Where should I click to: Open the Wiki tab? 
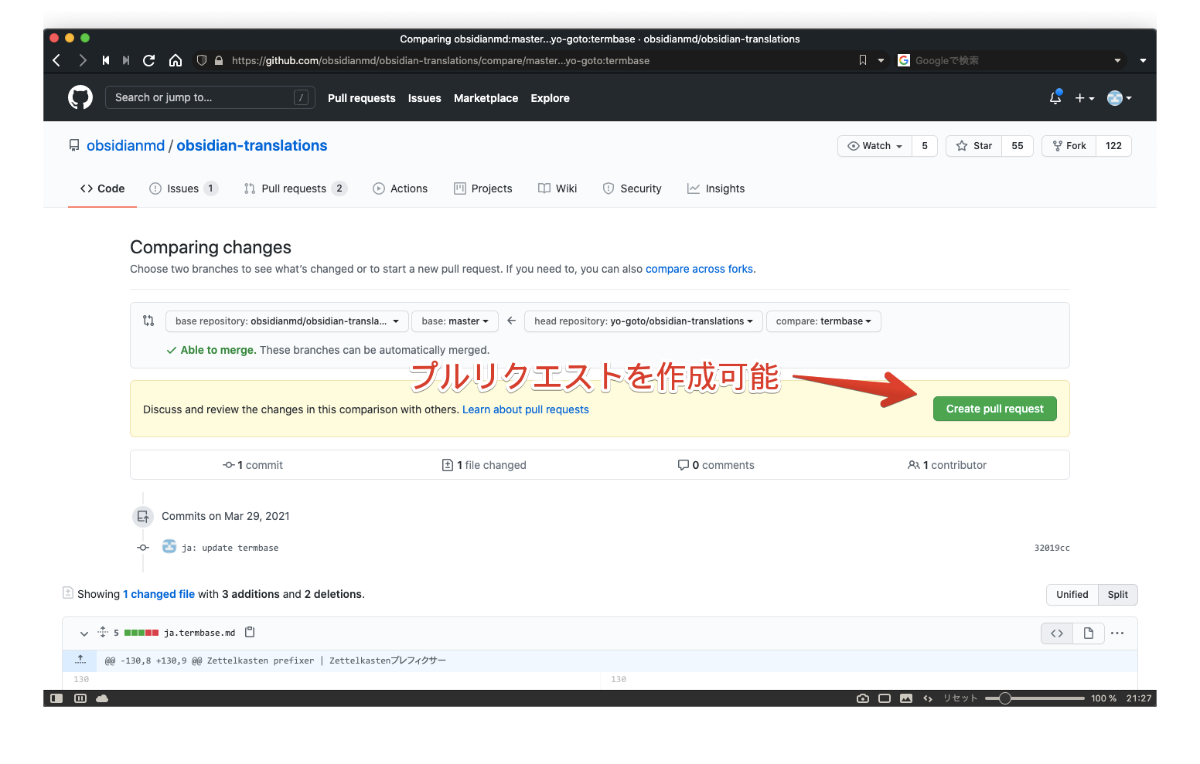(557, 188)
